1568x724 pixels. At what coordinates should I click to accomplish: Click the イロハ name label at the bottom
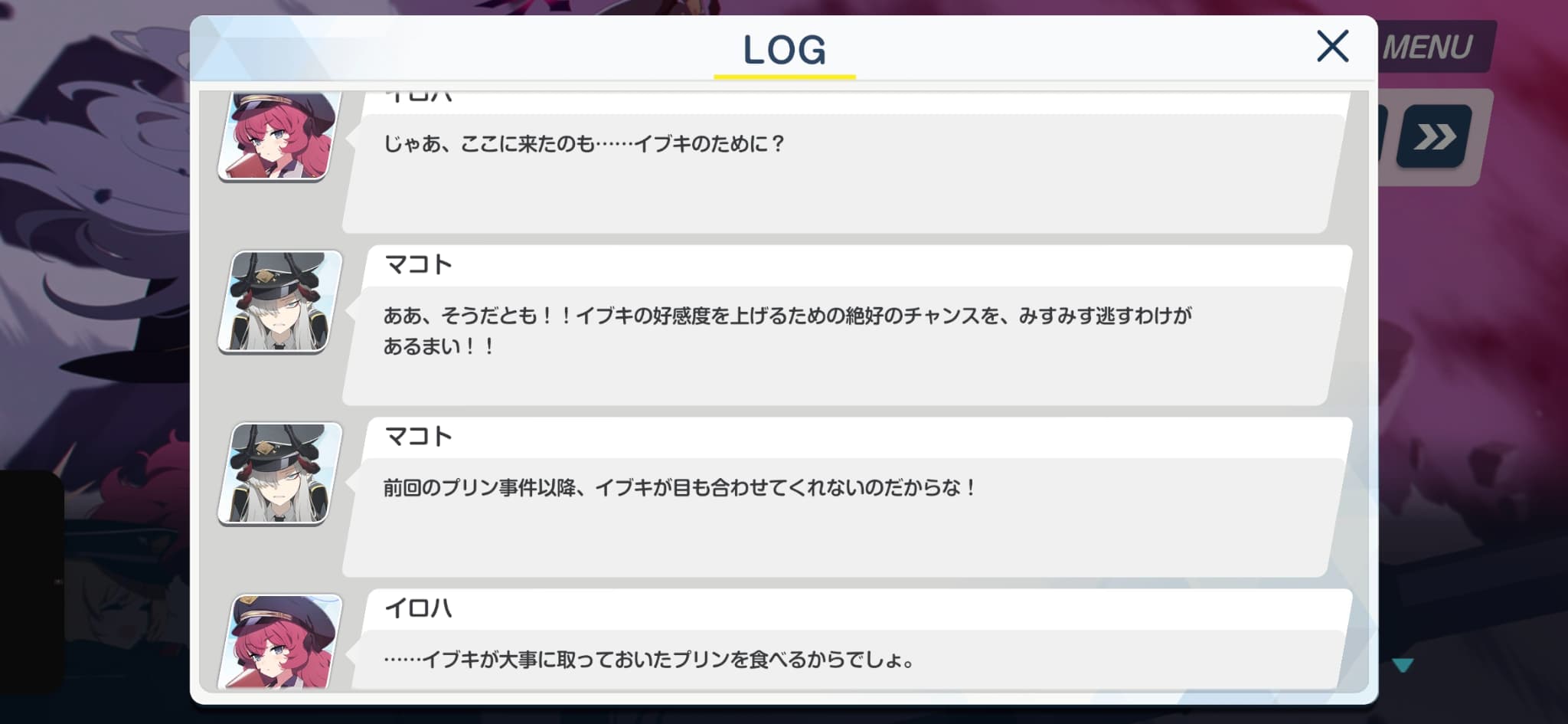419,608
